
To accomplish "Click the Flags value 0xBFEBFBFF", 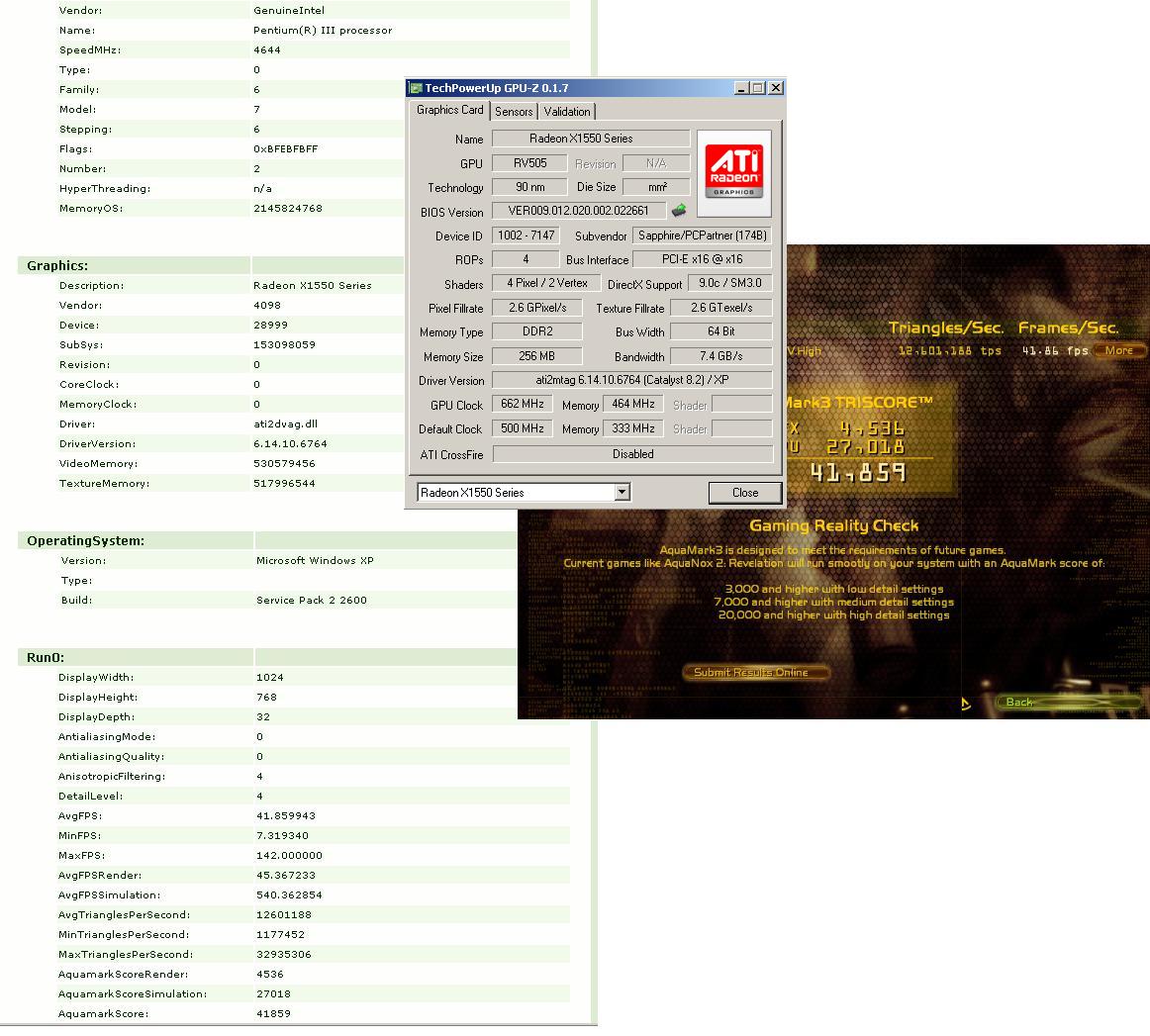I will coord(285,148).
